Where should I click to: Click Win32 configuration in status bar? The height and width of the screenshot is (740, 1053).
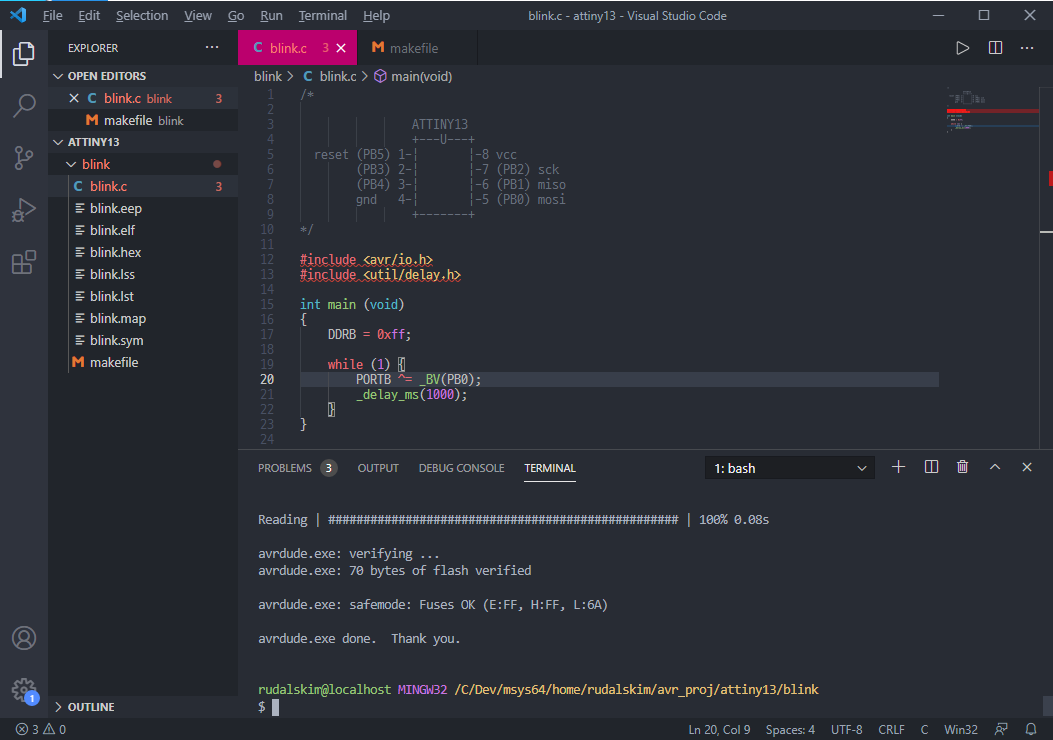click(961, 729)
